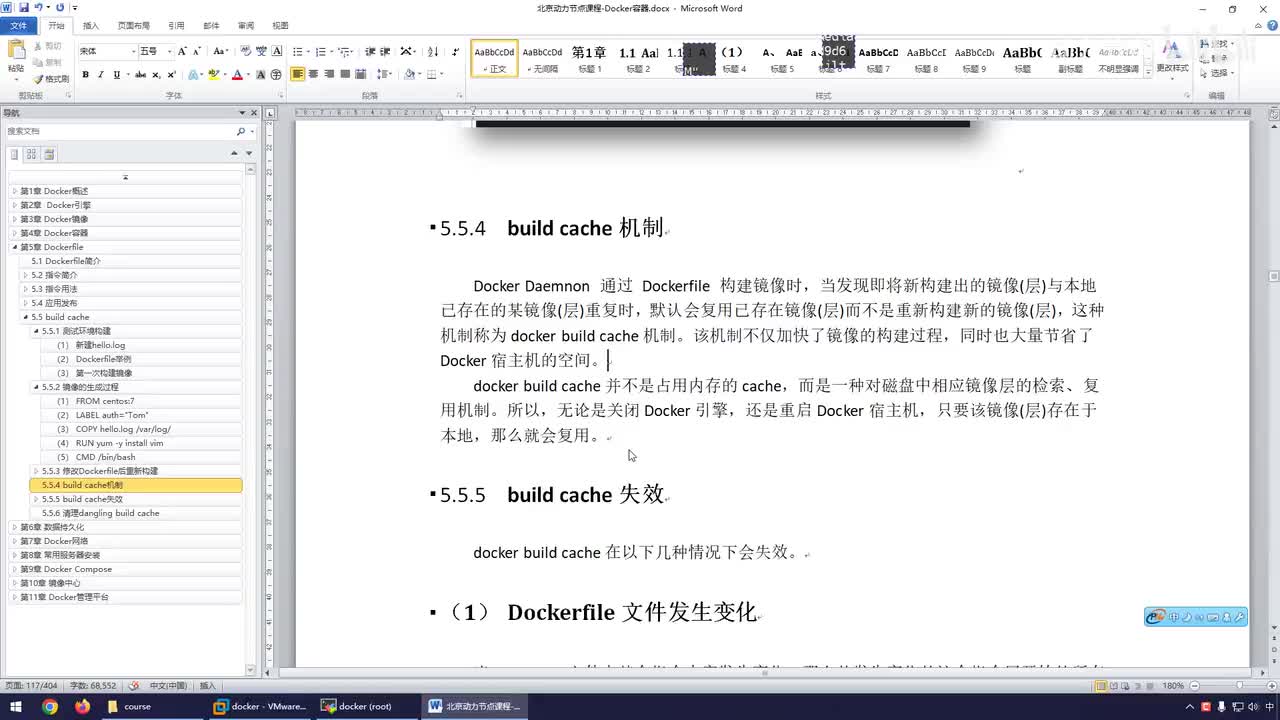Image resolution: width=1280 pixels, height=720 pixels.
Task: Click the Save icon in quick access toolbar
Action: point(23,8)
